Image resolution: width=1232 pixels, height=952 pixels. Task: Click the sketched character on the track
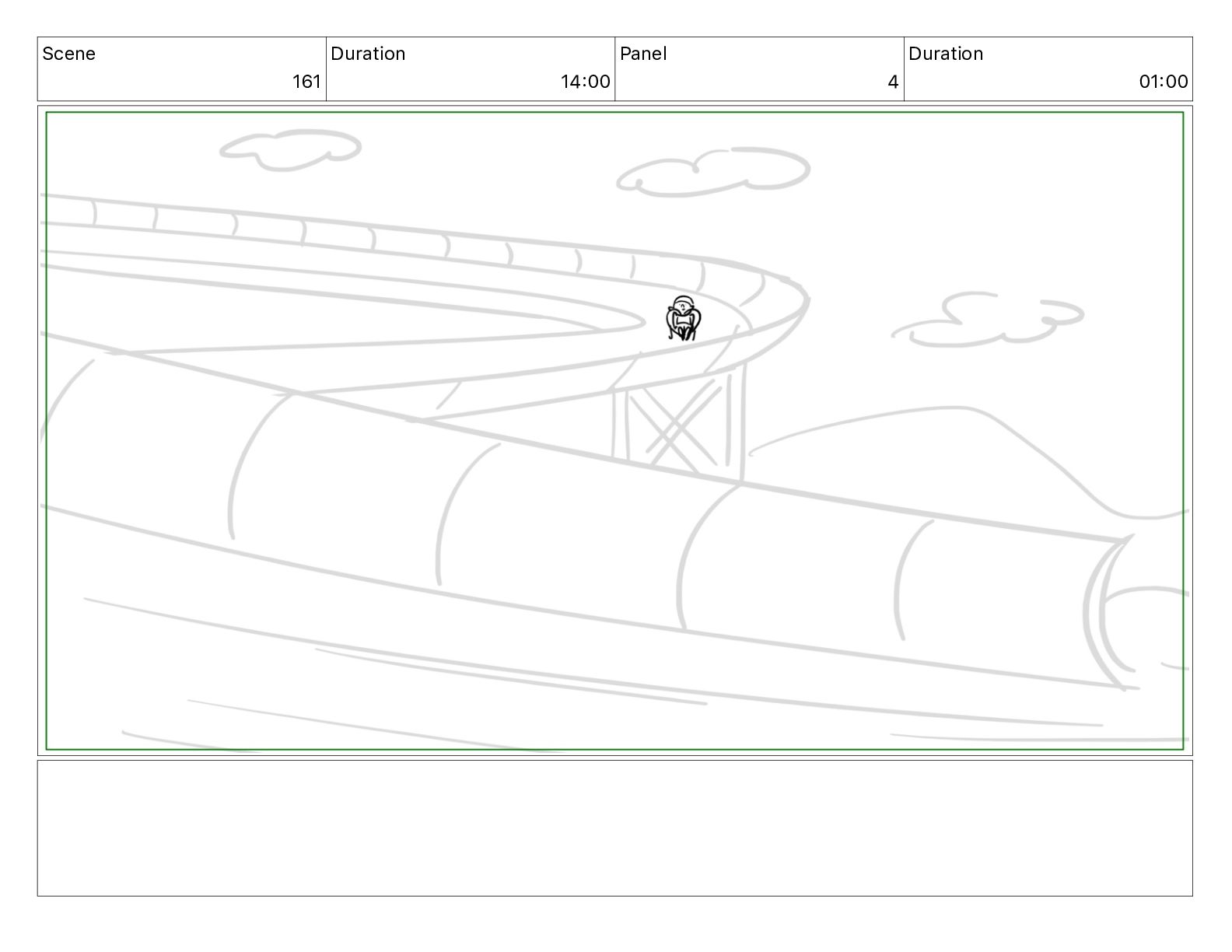click(x=684, y=319)
